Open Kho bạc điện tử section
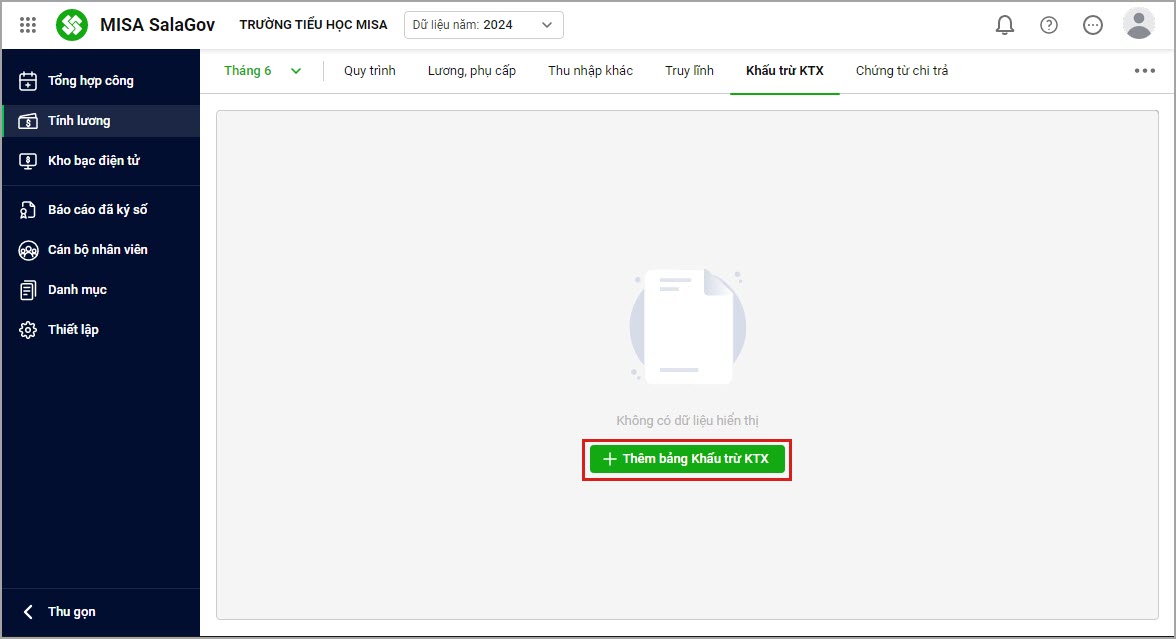 click(x=93, y=161)
